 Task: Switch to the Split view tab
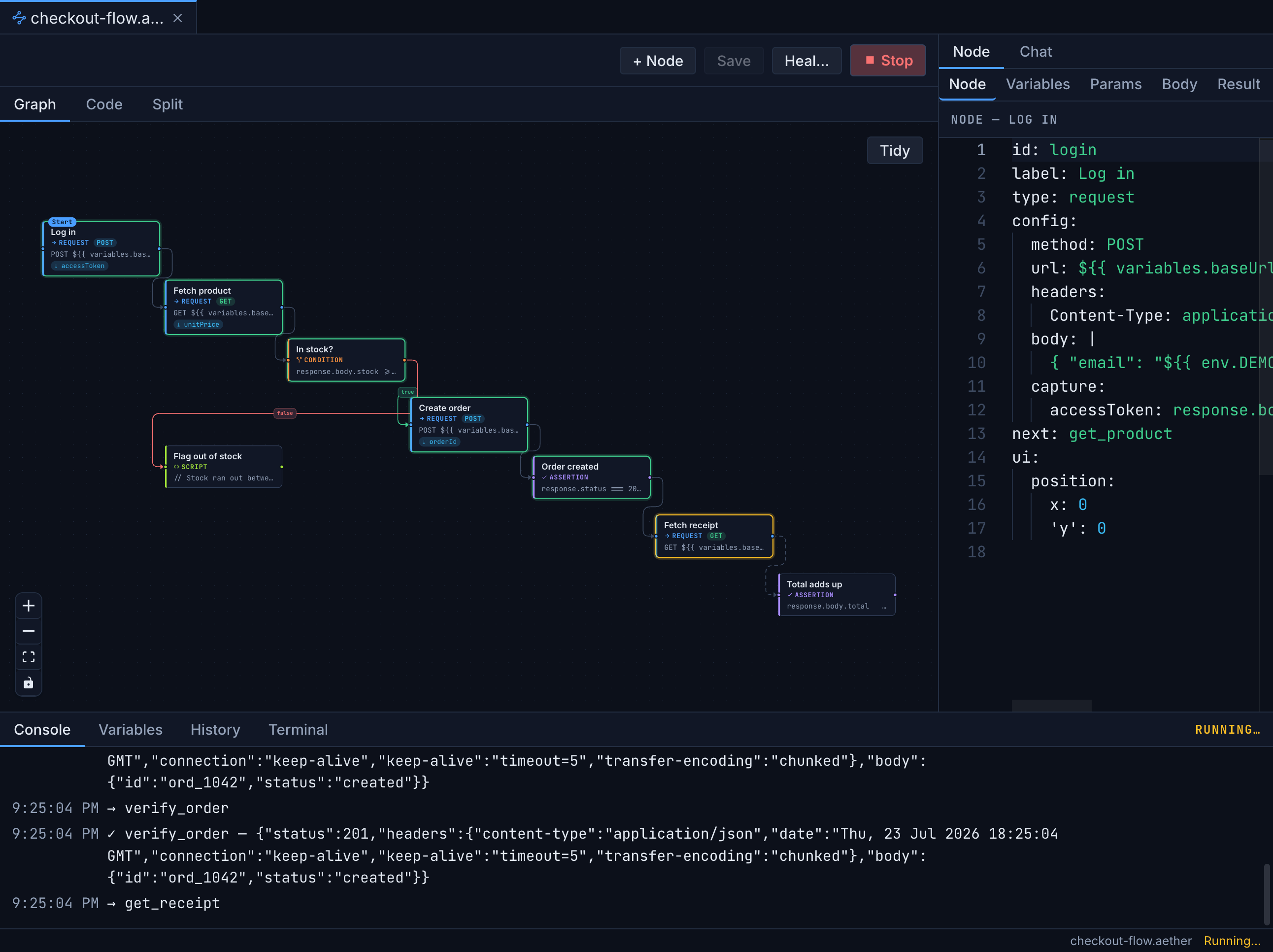pyautogui.click(x=167, y=104)
